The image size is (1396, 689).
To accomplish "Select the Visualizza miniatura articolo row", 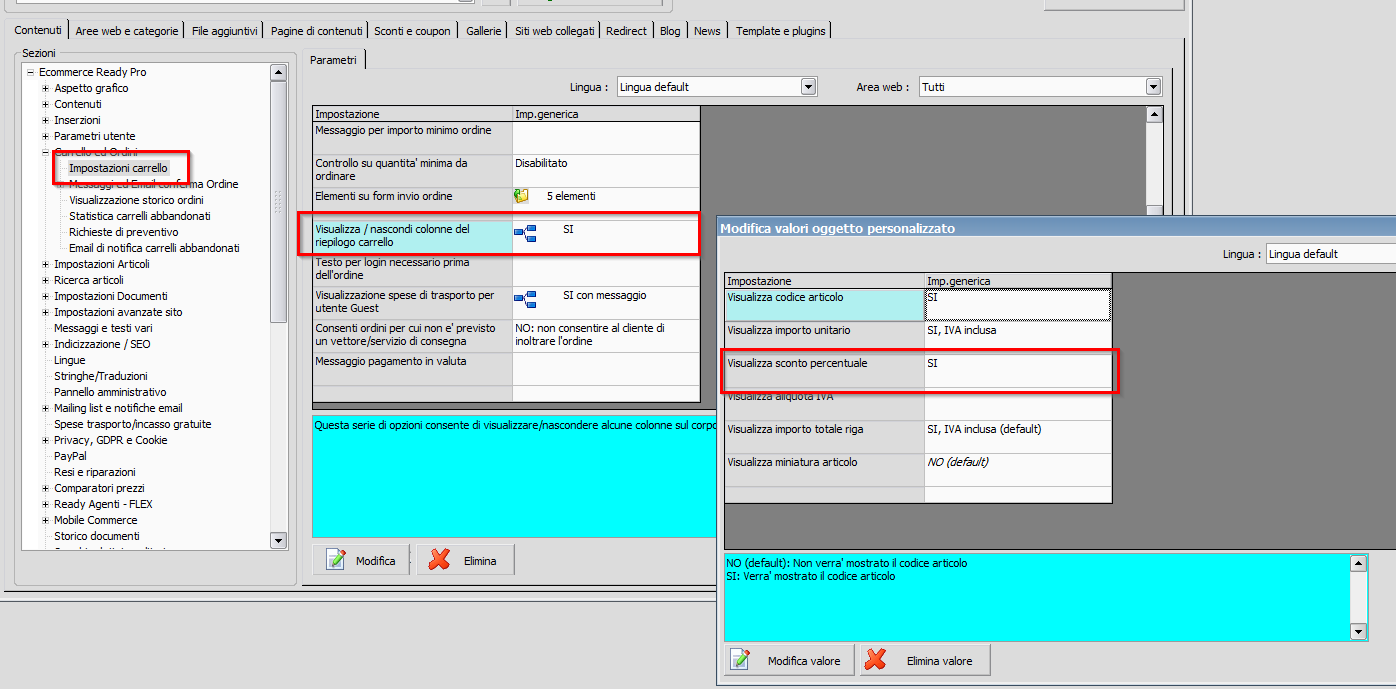I will tap(918, 470).
